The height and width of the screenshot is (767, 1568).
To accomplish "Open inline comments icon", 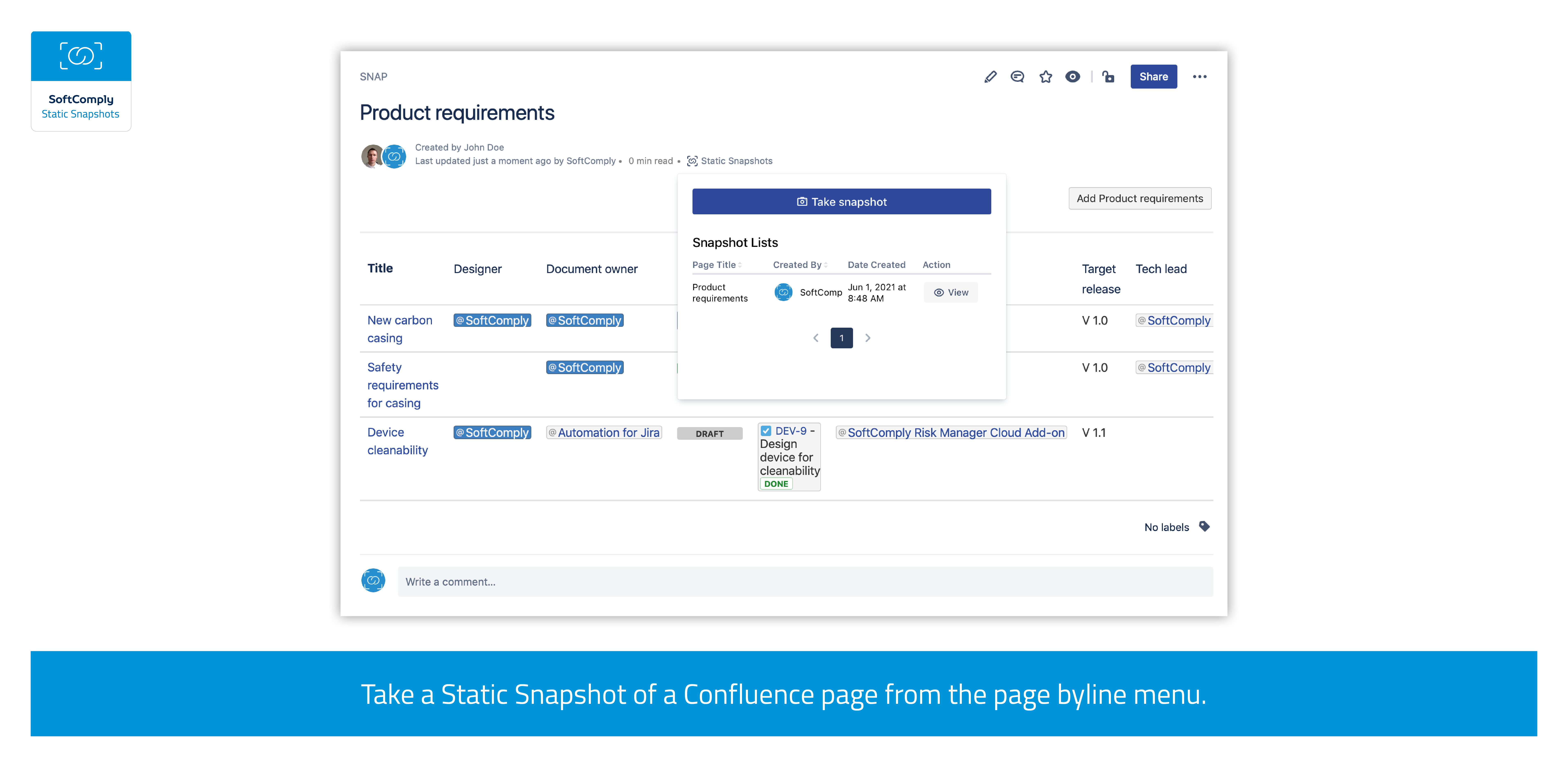I will (1017, 77).
